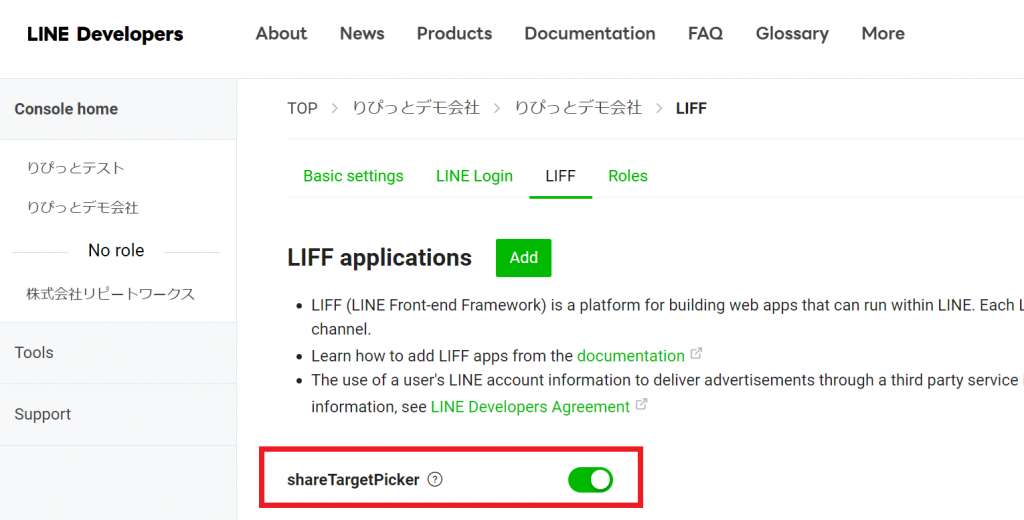Click second りぴっとデモ会社 breadcrumb before LIFF
Viewport: 1024px width, 520px height.
pos(578,108)
